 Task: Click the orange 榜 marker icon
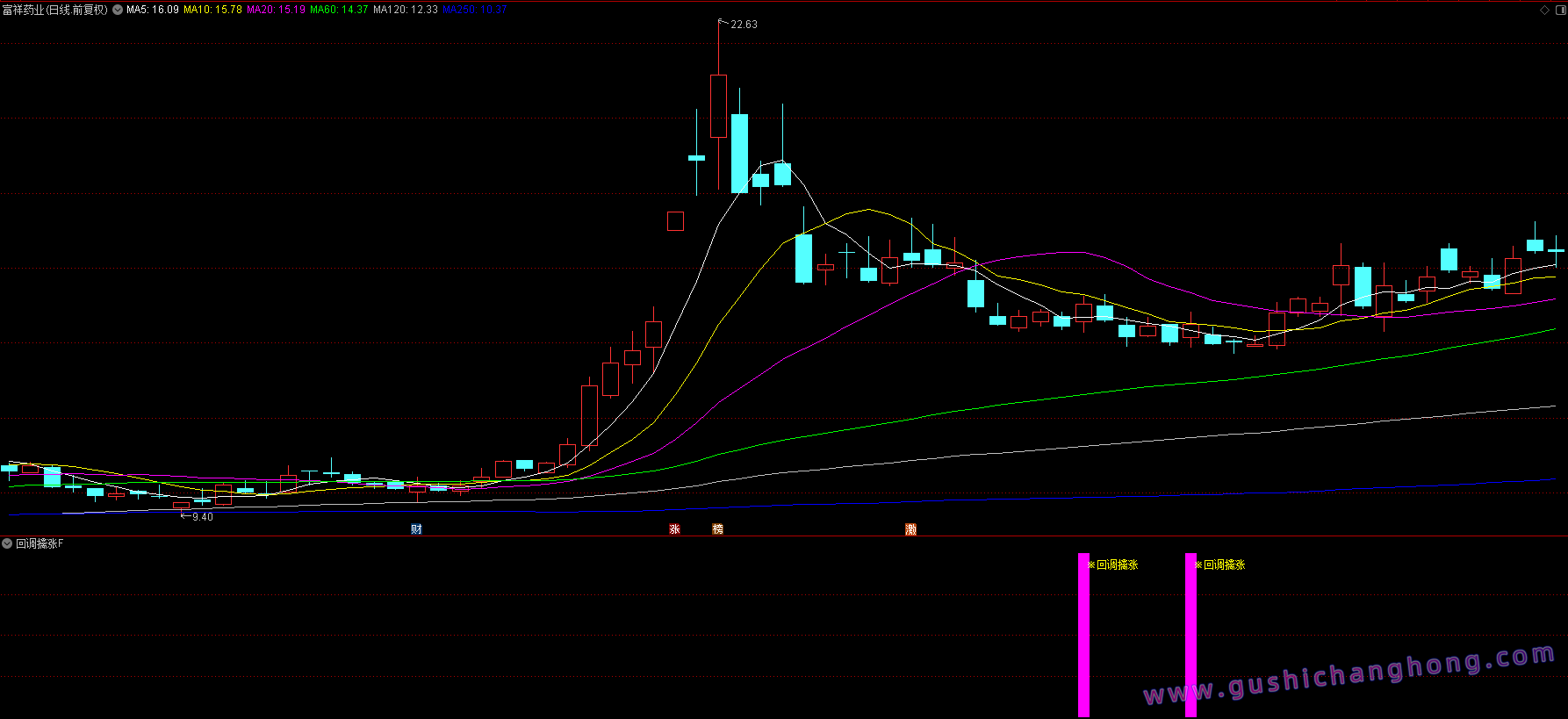pos(717,528)
